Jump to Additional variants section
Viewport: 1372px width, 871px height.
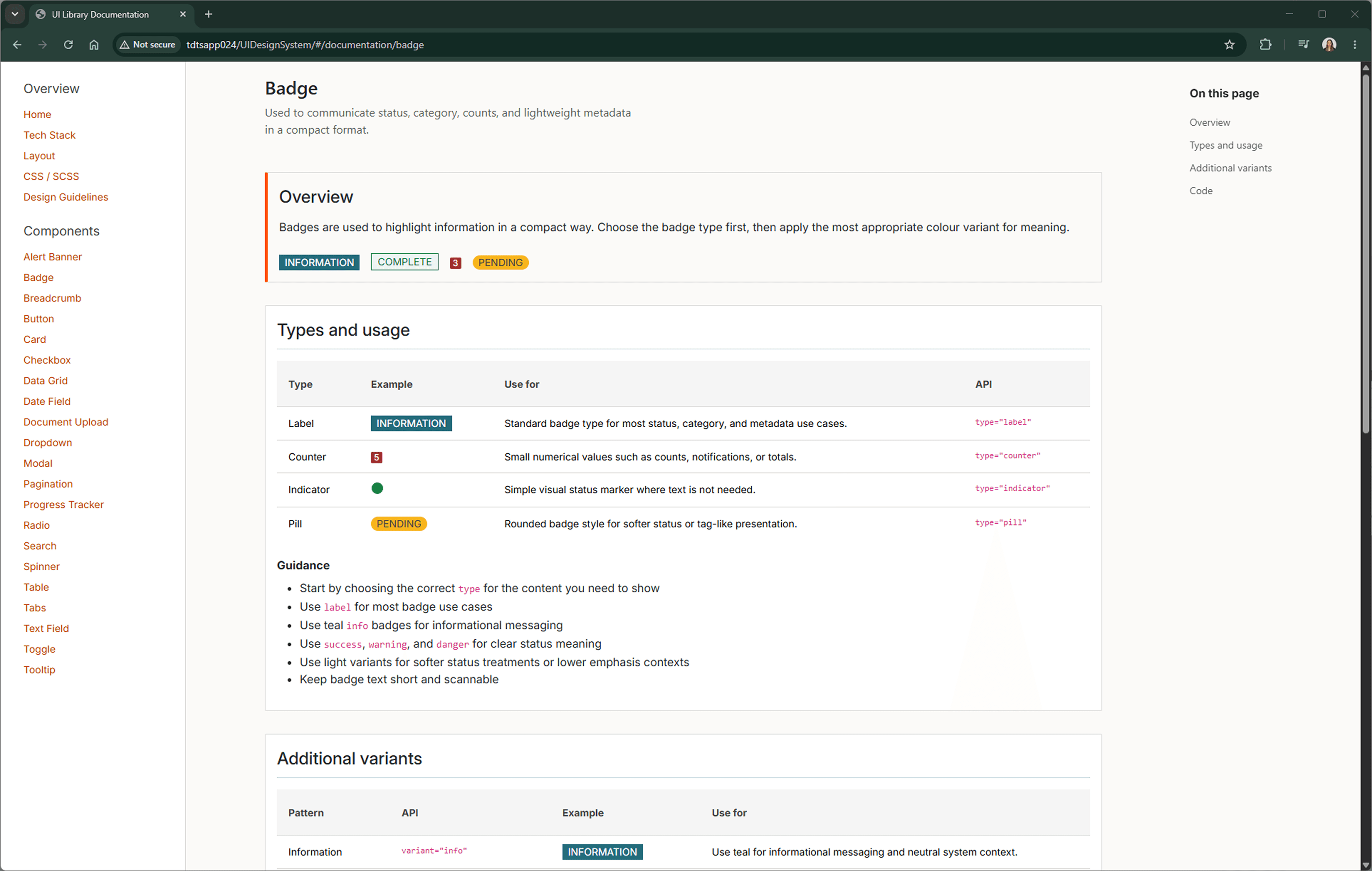click(x=1230, y=168)
